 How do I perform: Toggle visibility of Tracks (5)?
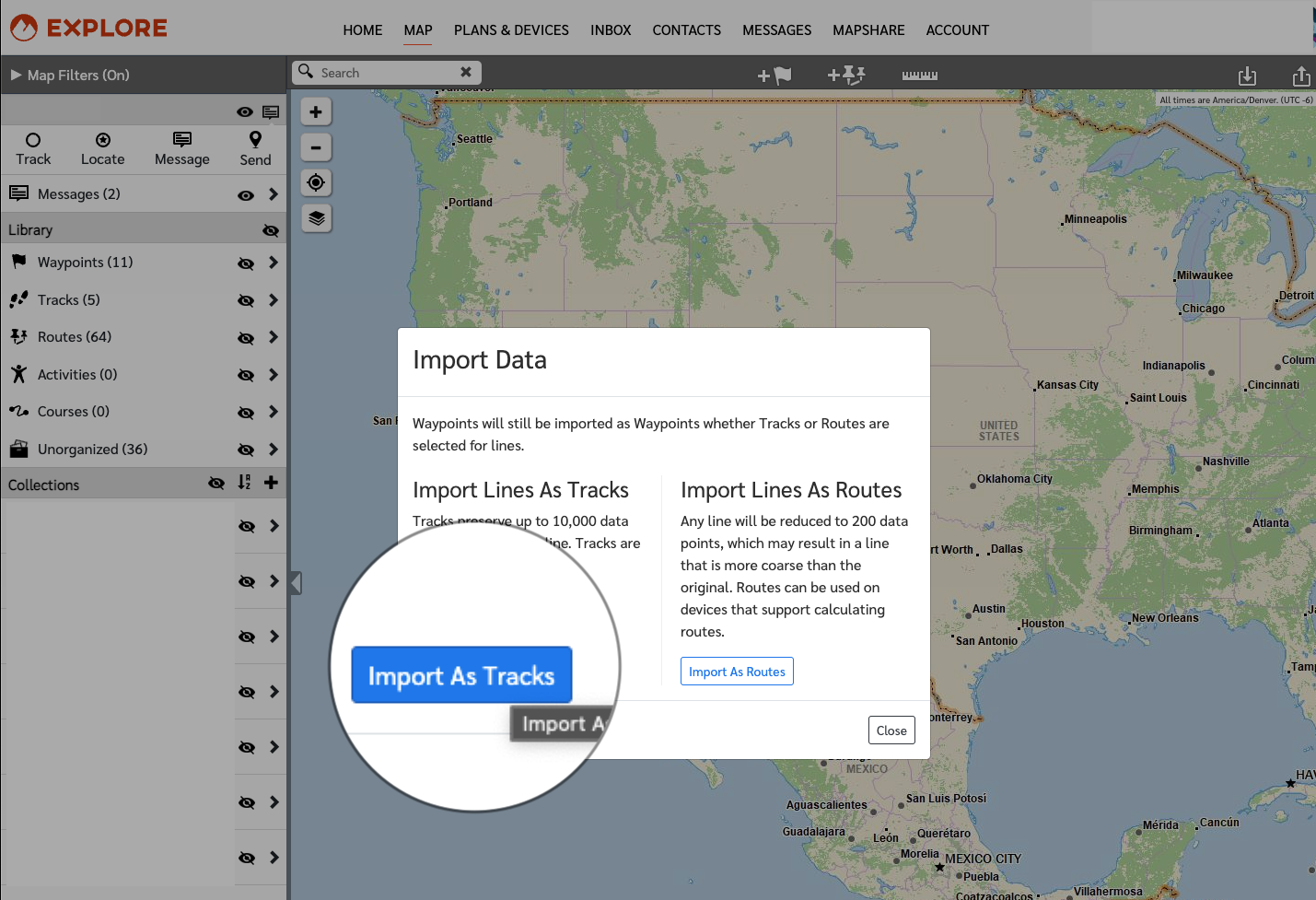pos(246,300)
